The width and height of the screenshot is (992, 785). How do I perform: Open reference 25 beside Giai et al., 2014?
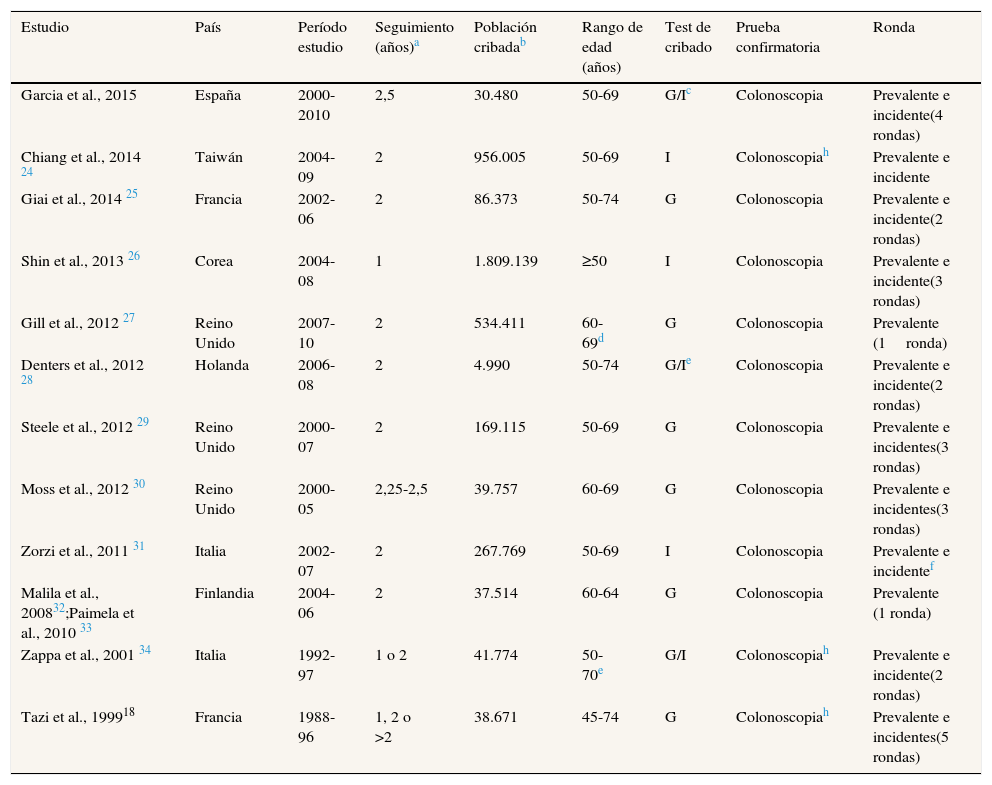pos(131,194)
